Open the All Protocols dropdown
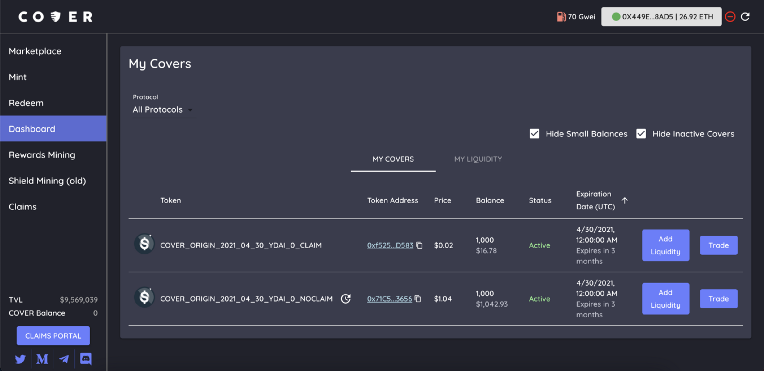764x371 pixels. click(x=163, y=110)
